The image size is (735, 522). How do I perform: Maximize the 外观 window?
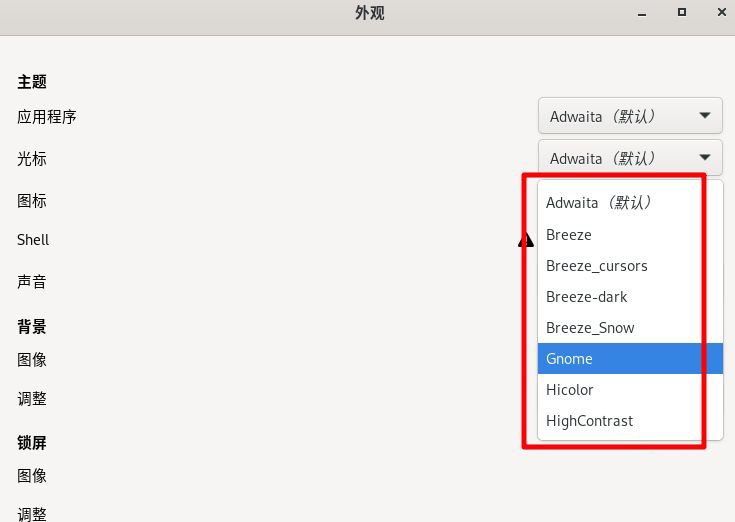(x=682, y=13)
